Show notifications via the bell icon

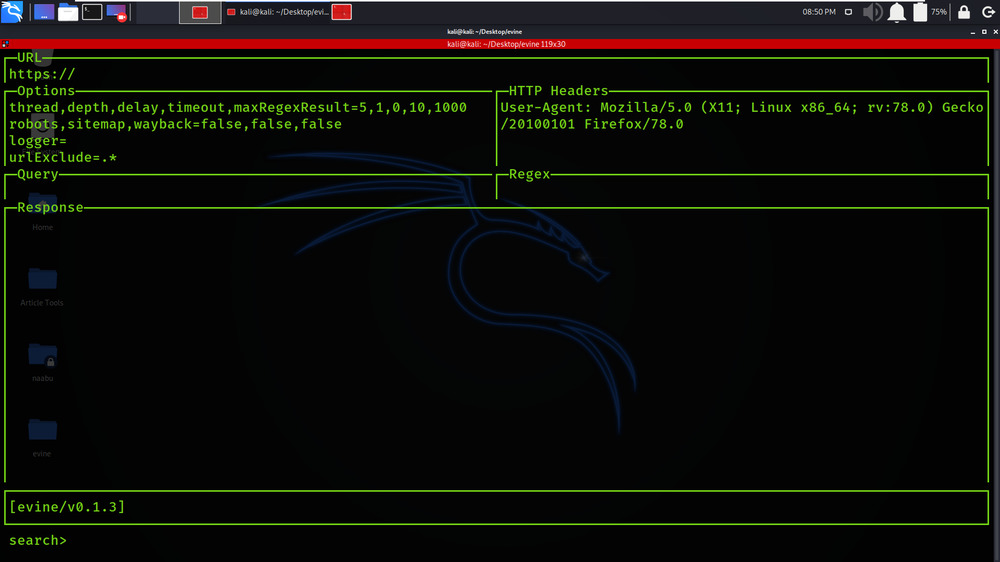897,11
